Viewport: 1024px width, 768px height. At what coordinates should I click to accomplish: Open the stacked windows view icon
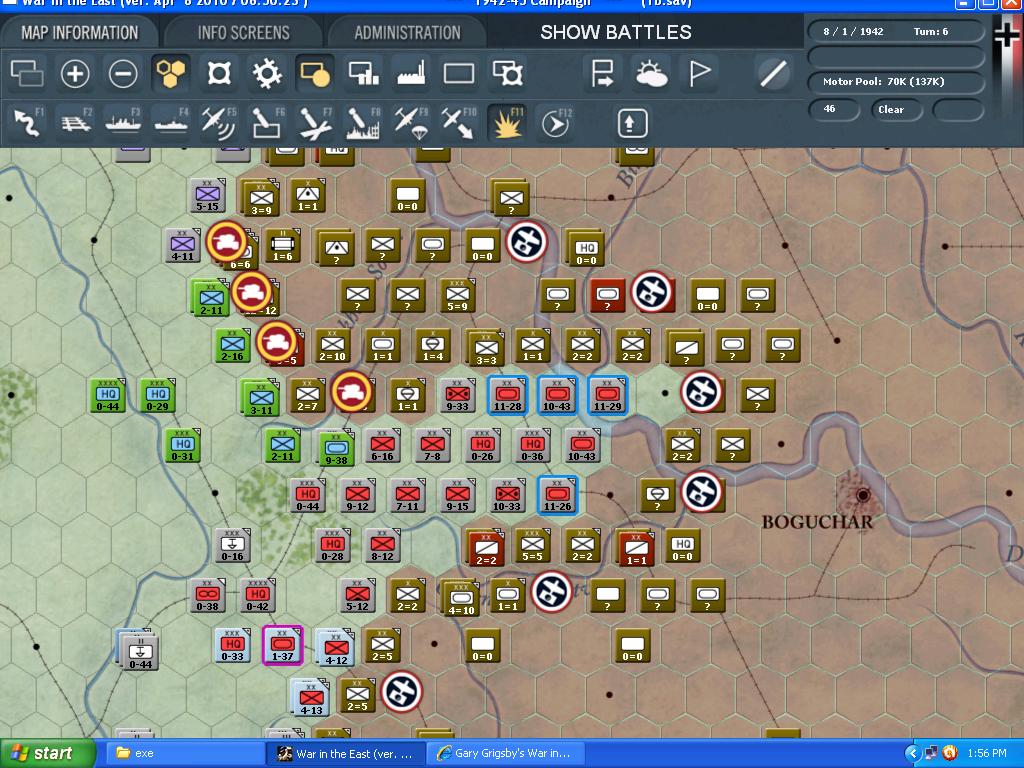click(27, 73)
